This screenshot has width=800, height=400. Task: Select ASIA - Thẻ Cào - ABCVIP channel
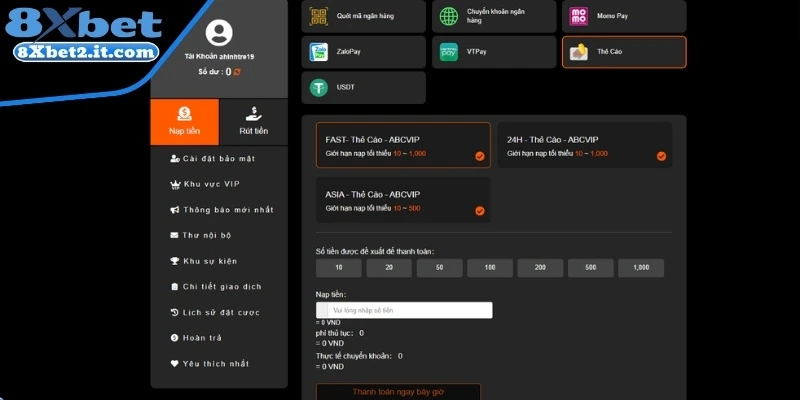coord(403,199)
